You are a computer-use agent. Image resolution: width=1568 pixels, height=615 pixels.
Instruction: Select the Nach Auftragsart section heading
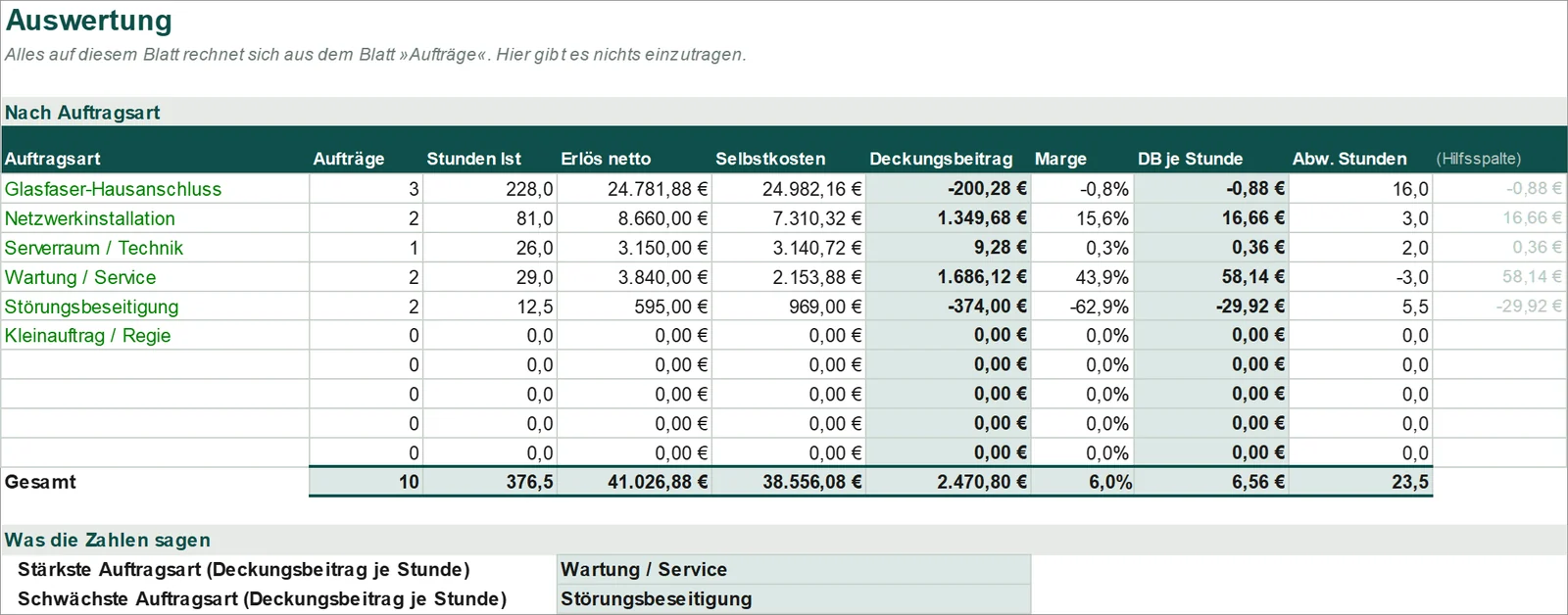82,113
